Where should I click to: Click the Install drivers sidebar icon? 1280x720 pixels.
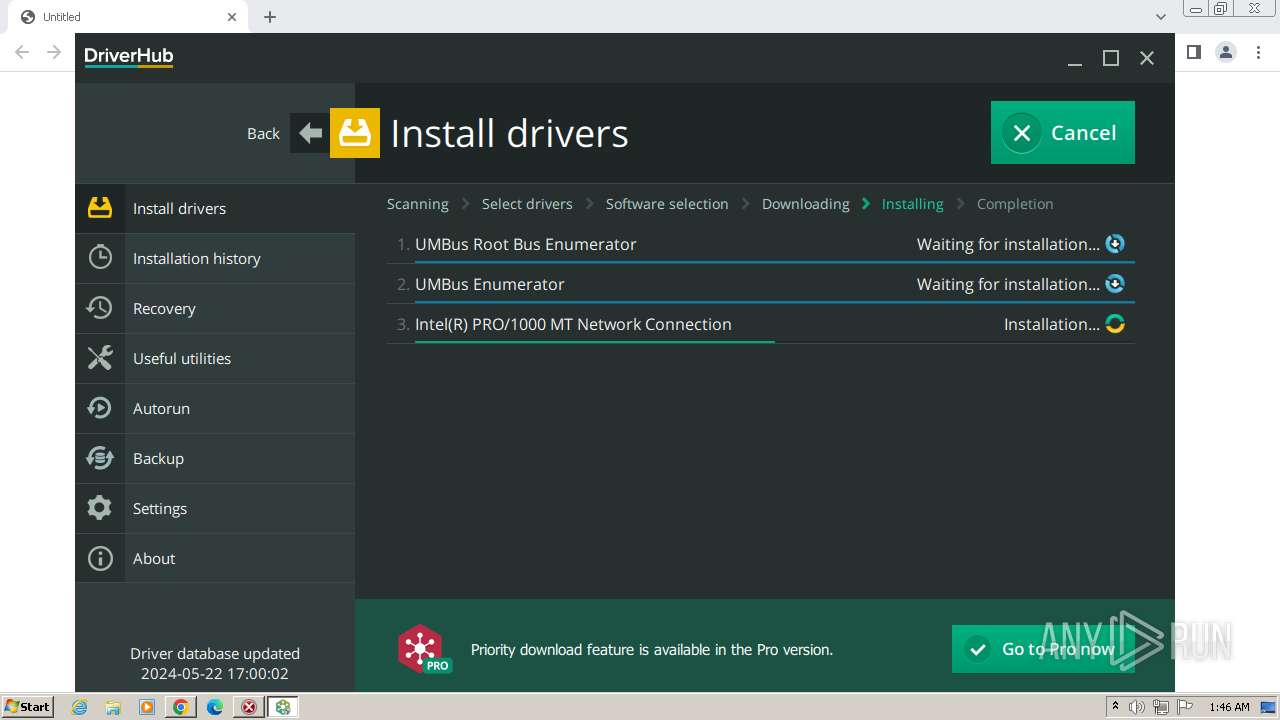pos(100,208)
